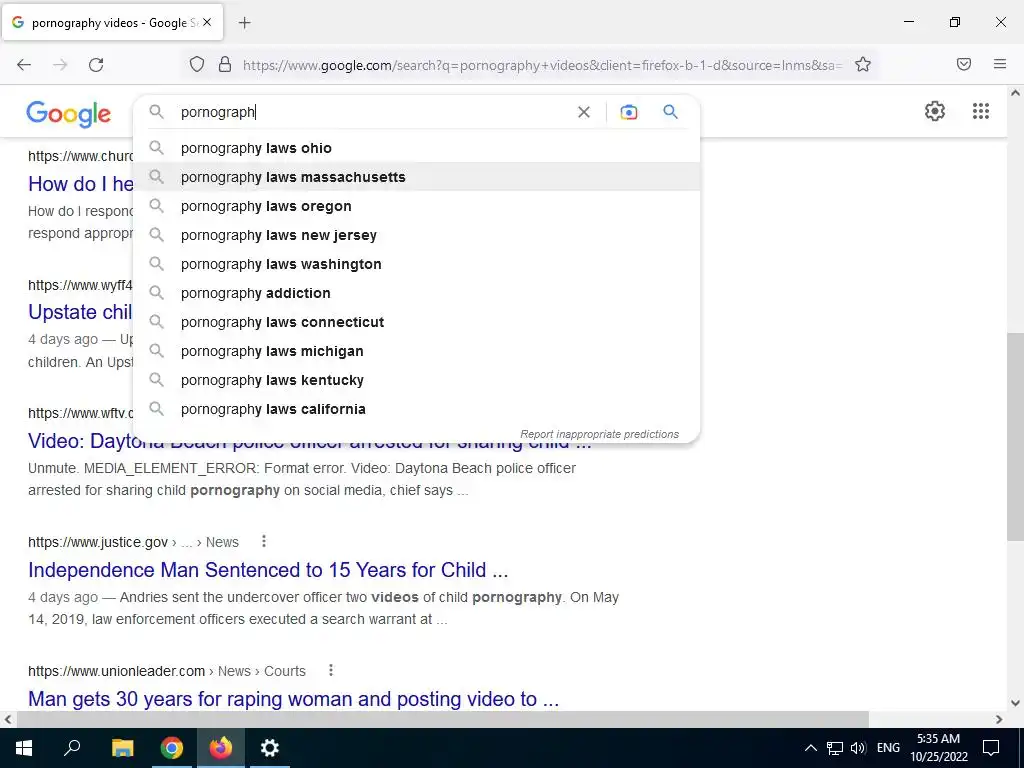Search by image with camera icon
1024x768 pixels.
click(x=628, y=112)
